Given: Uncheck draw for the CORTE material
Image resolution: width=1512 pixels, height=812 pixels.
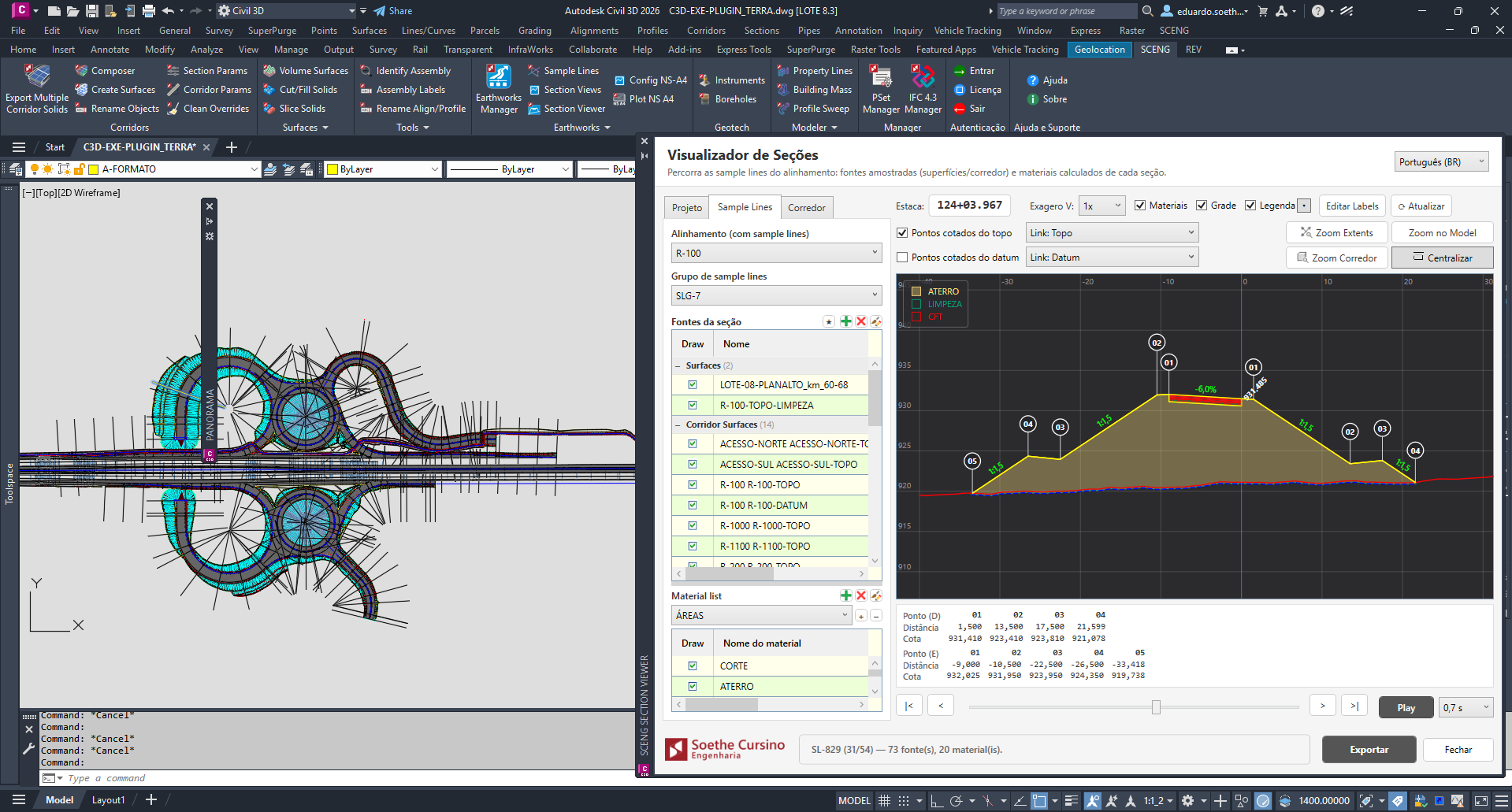Looking at the screenshot, I should (693, 666).
